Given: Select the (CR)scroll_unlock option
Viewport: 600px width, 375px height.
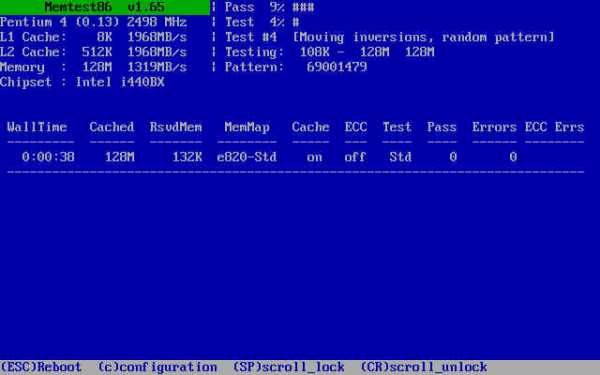Looking at the screenshot, I should (x=424, y=367).
